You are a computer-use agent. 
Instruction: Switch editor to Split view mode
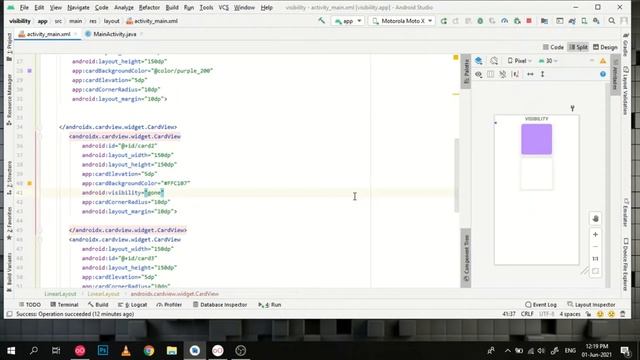point(578,47)
